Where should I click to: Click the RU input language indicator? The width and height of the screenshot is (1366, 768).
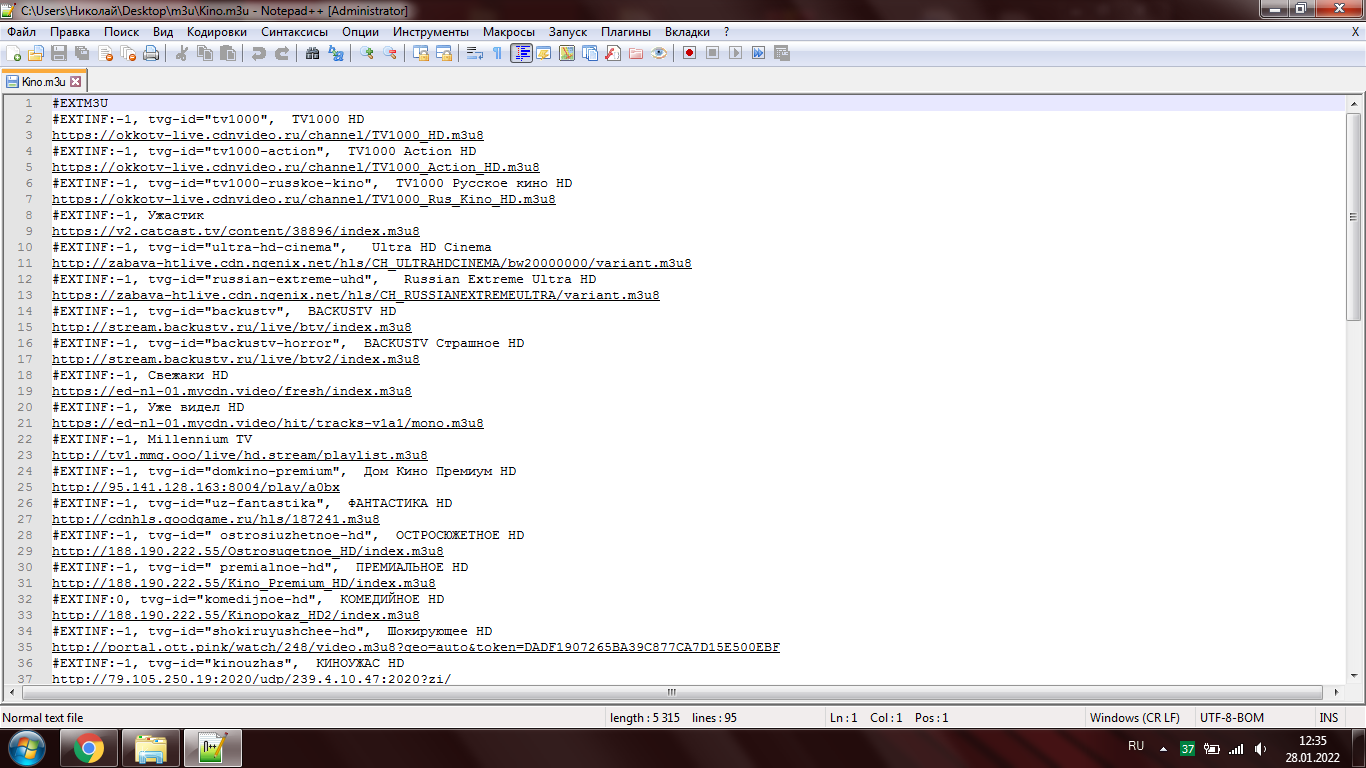(1136, 746)
